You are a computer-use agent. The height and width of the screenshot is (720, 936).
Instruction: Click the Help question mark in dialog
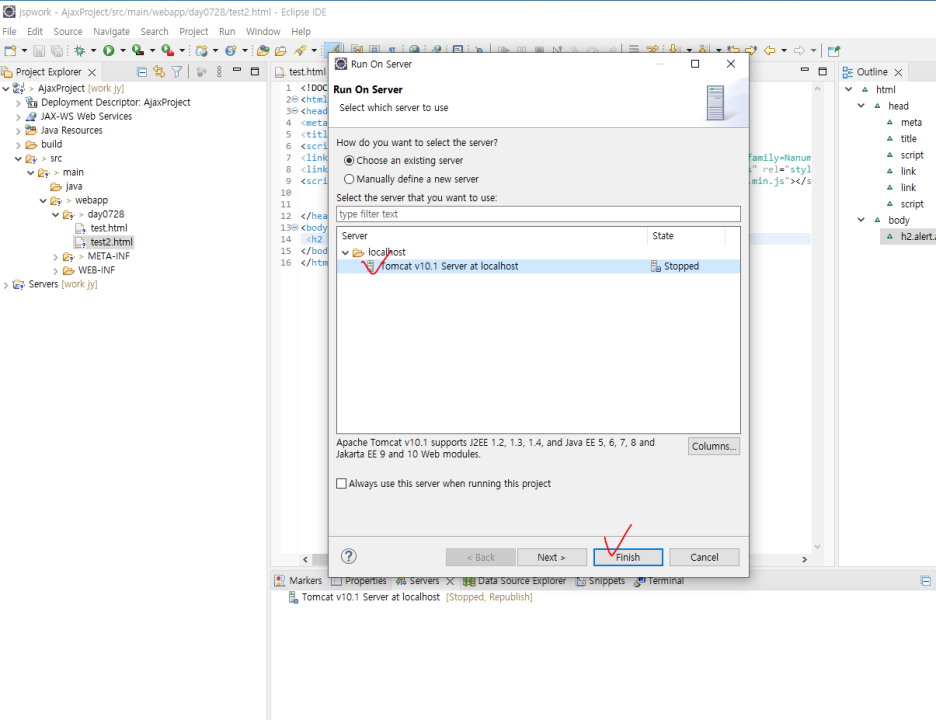pyautogui.click(x=349, y=556)
